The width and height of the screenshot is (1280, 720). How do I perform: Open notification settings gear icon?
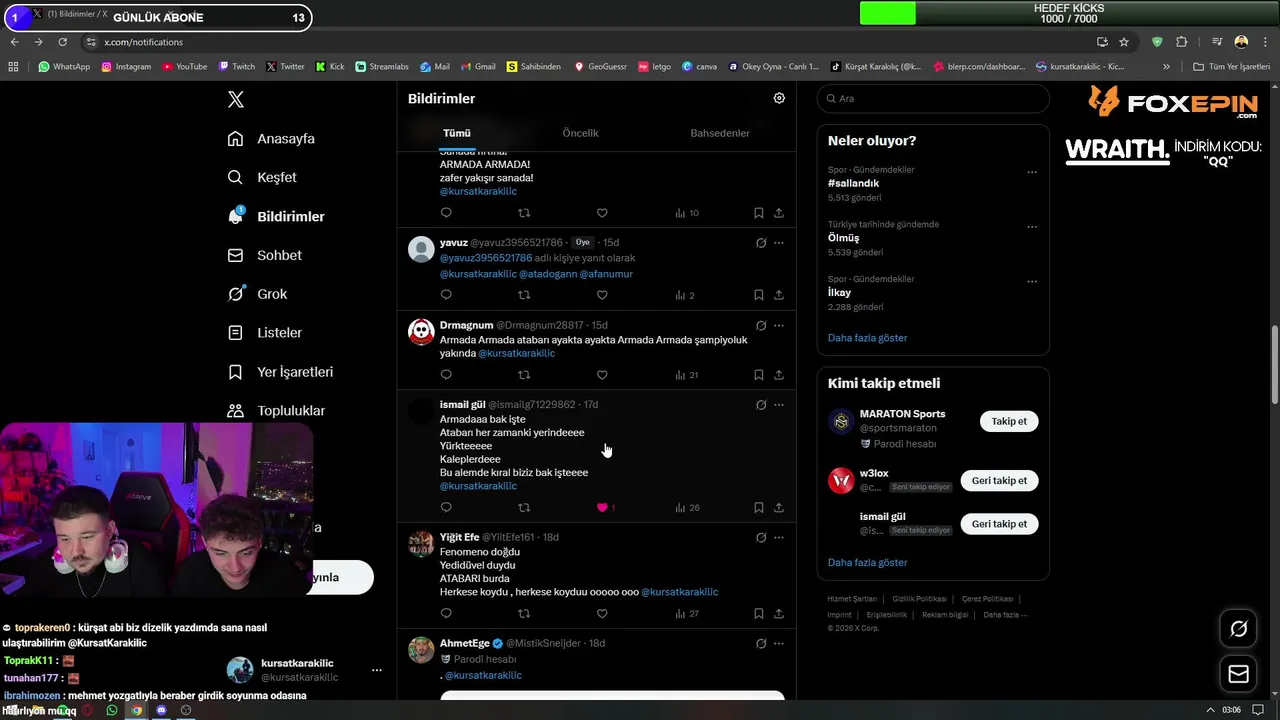tap(779, 98)
